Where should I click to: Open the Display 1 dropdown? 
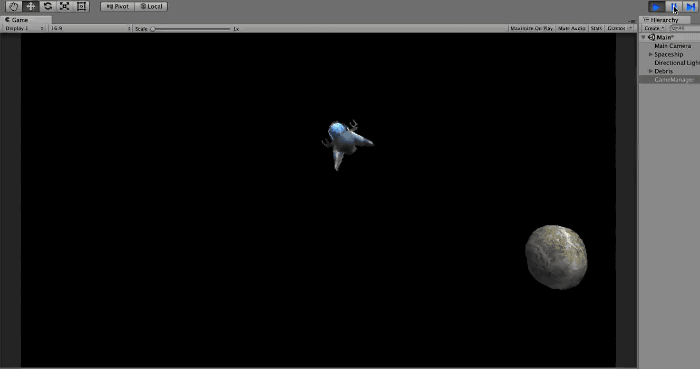click(x=24, y=28)
